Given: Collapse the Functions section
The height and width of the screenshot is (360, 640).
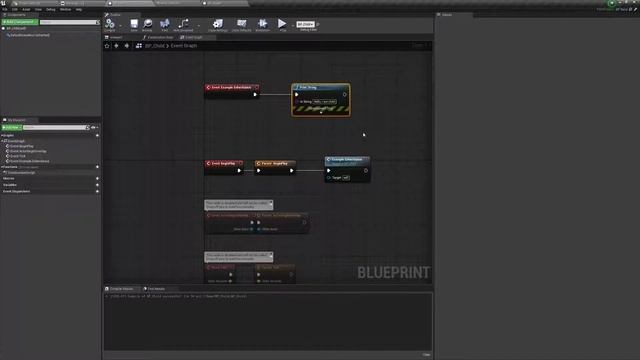Looking at the screenshot, I should [x=2, y=167].
